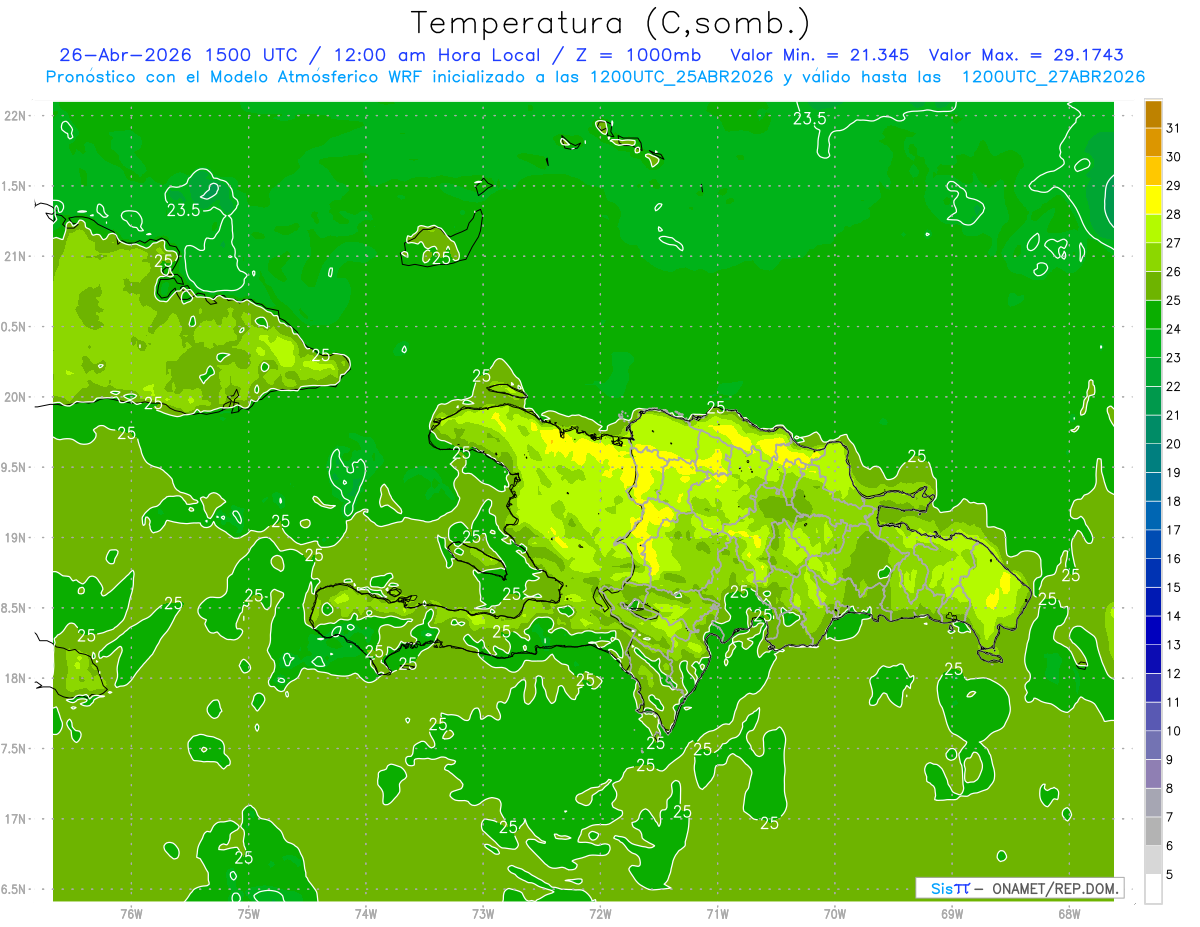
Task: Click the white 5 degree legend swatch
Action: pyautogui.click(x=1153, y=889)
